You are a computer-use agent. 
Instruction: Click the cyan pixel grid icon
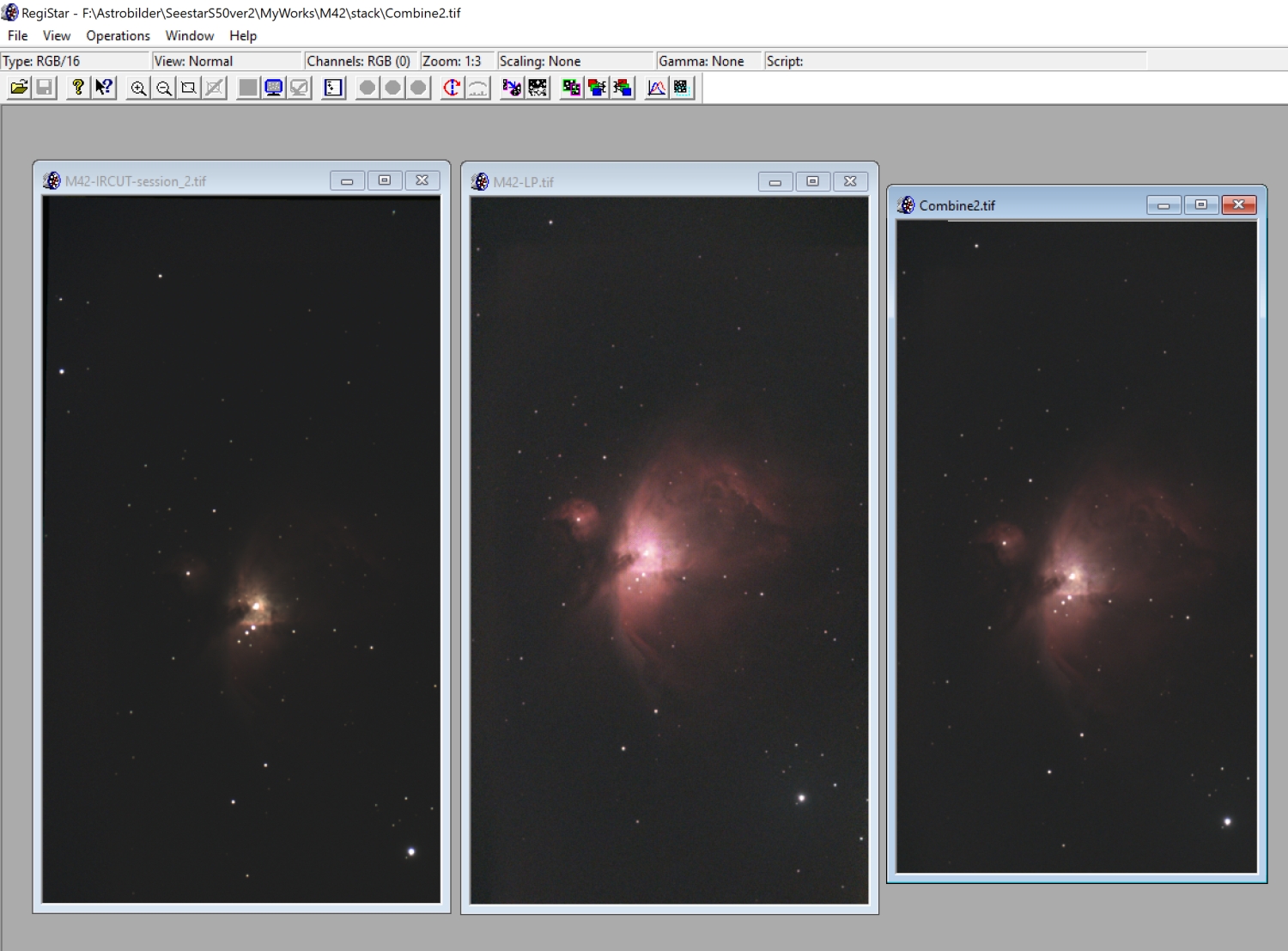pos(682,88)
